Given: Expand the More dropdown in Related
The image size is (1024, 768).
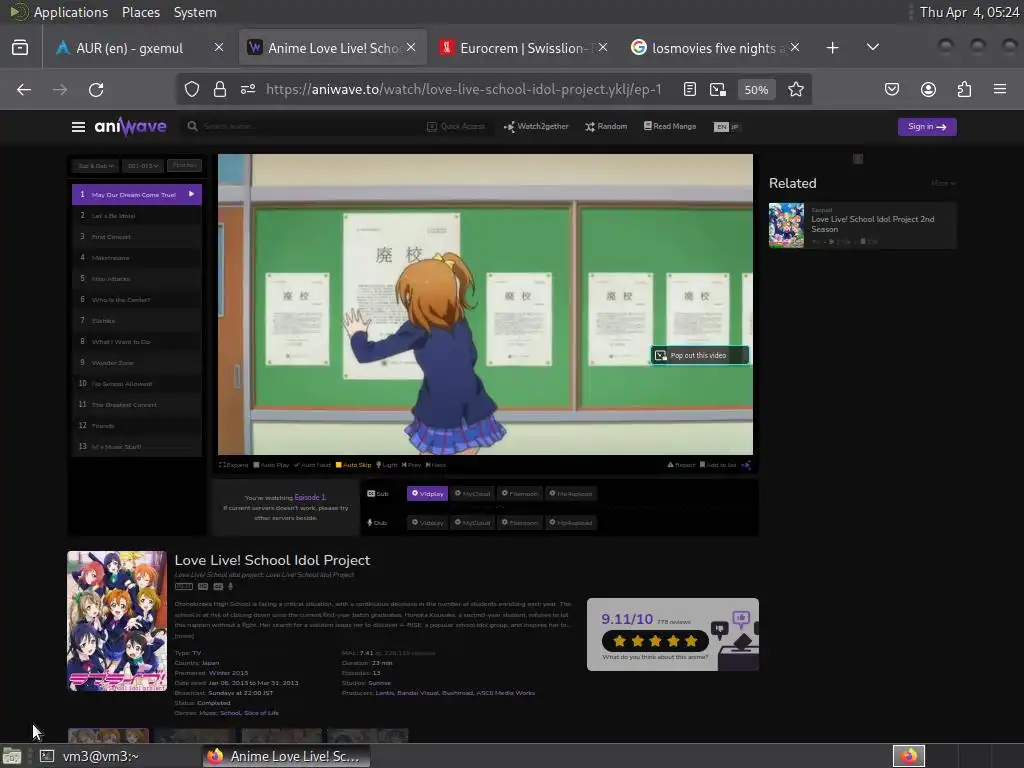Looking at the screenshot, I should [x=943, y=184].
